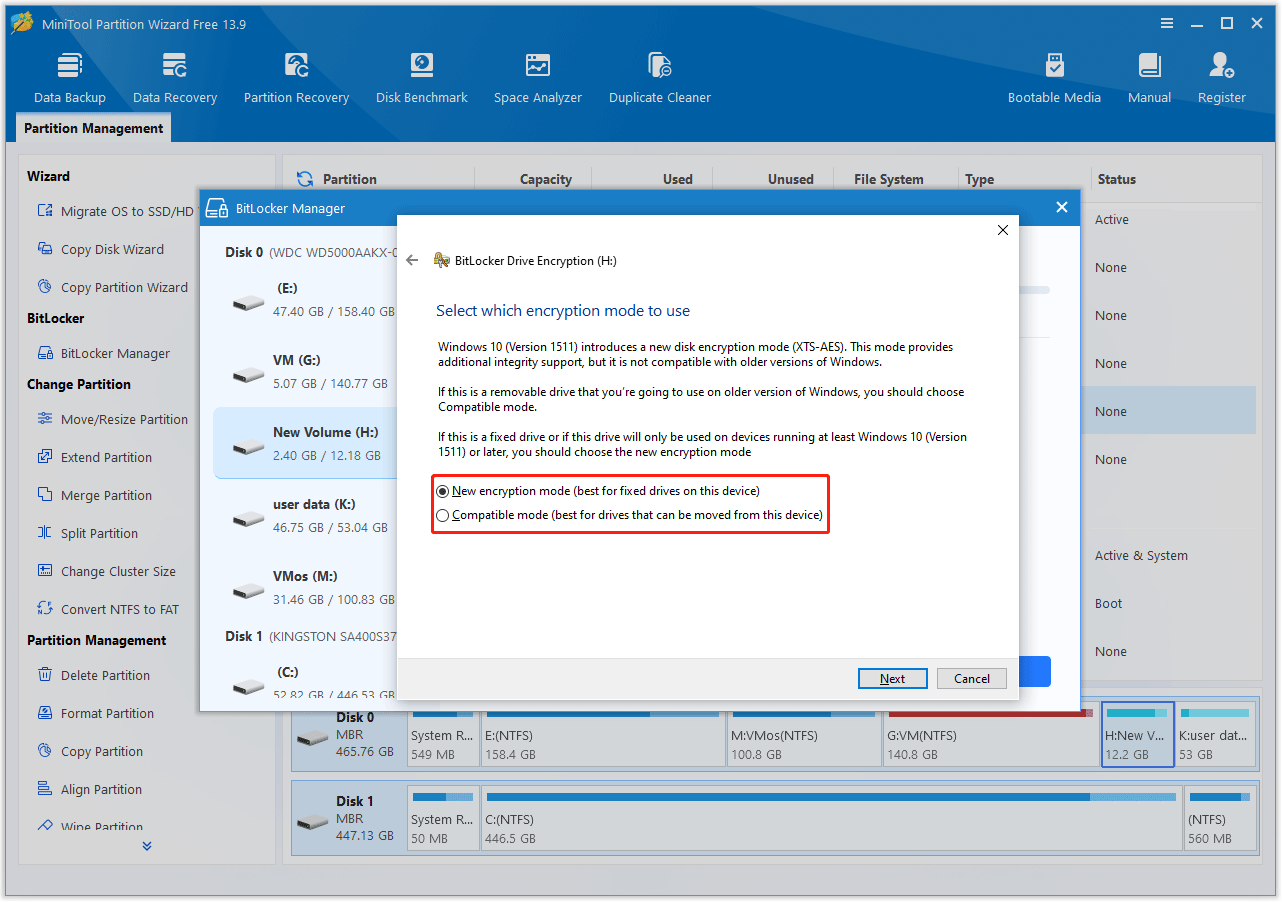Select C:(NTFS) block on Disk 1

click(x=831, y=819)
